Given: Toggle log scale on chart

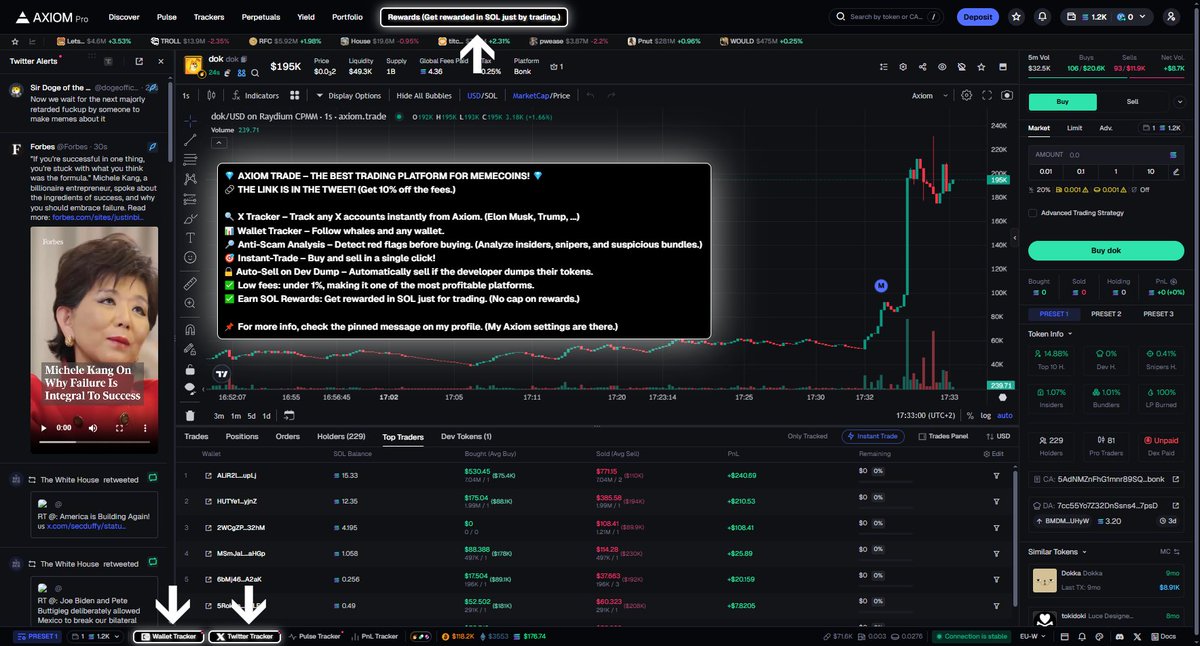Looking at the screenshot, I should click(x=986, y=416).
